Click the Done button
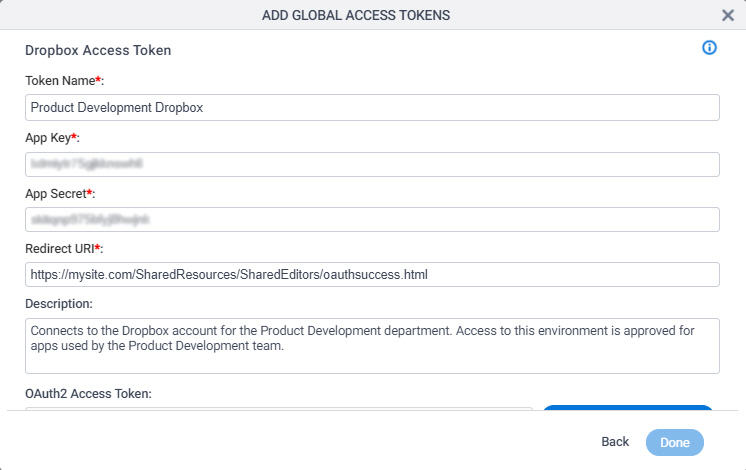The height and width of the screenshot is (470, 746). [675, 442]
